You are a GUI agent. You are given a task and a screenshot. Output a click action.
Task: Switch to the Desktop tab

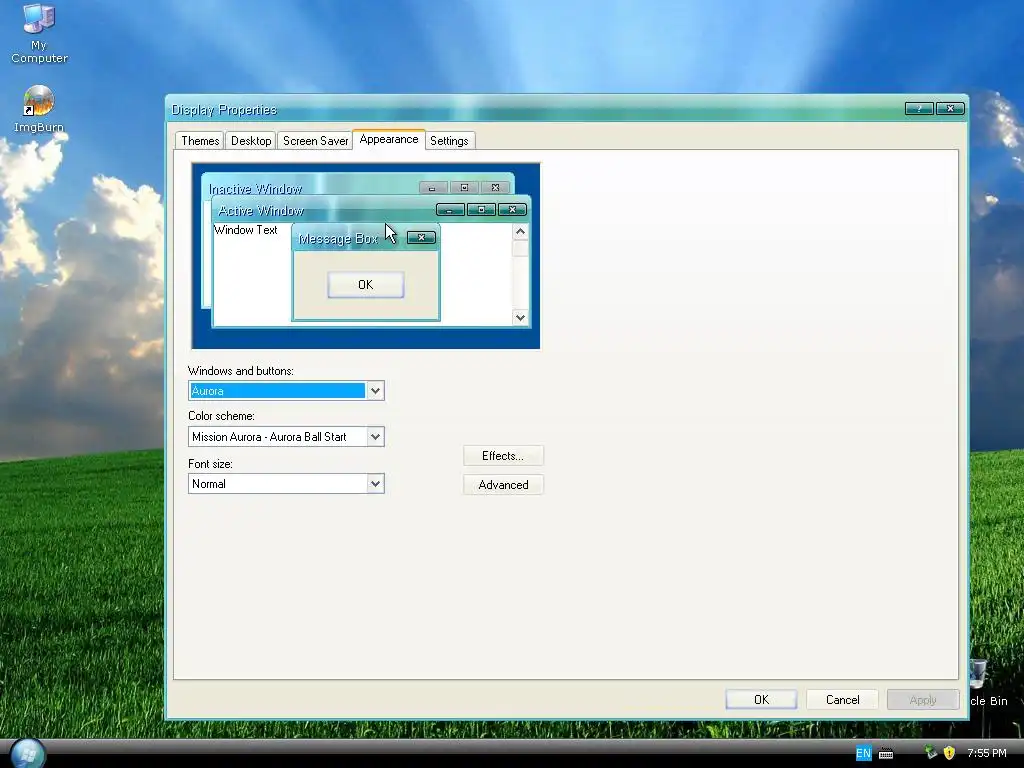(x=251, y=141)
